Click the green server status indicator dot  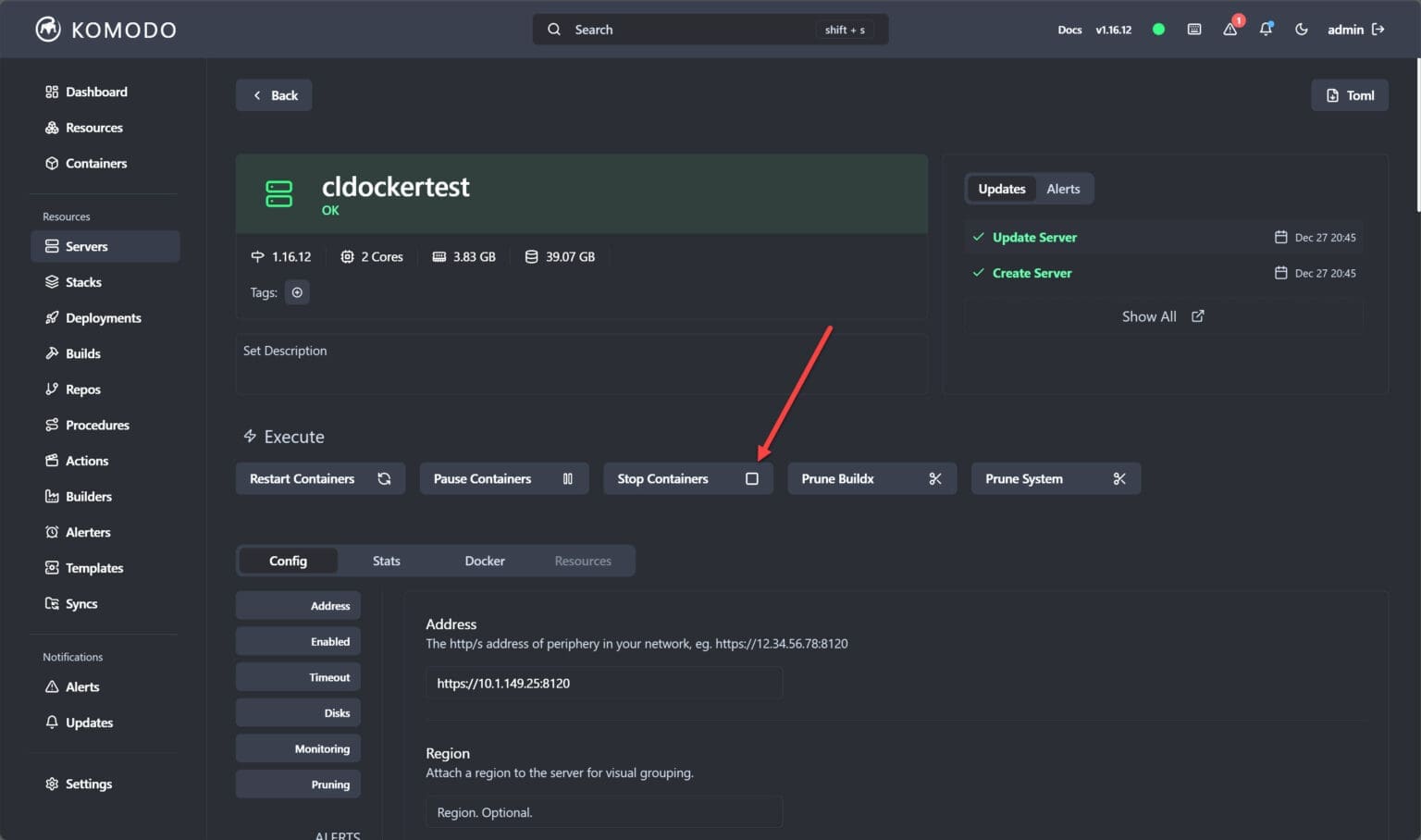tap(1158, 29)
